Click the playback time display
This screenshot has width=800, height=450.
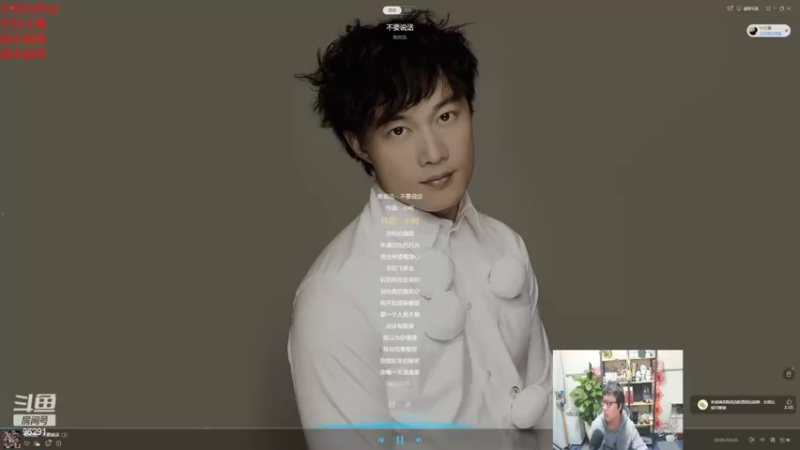point(726,440)
